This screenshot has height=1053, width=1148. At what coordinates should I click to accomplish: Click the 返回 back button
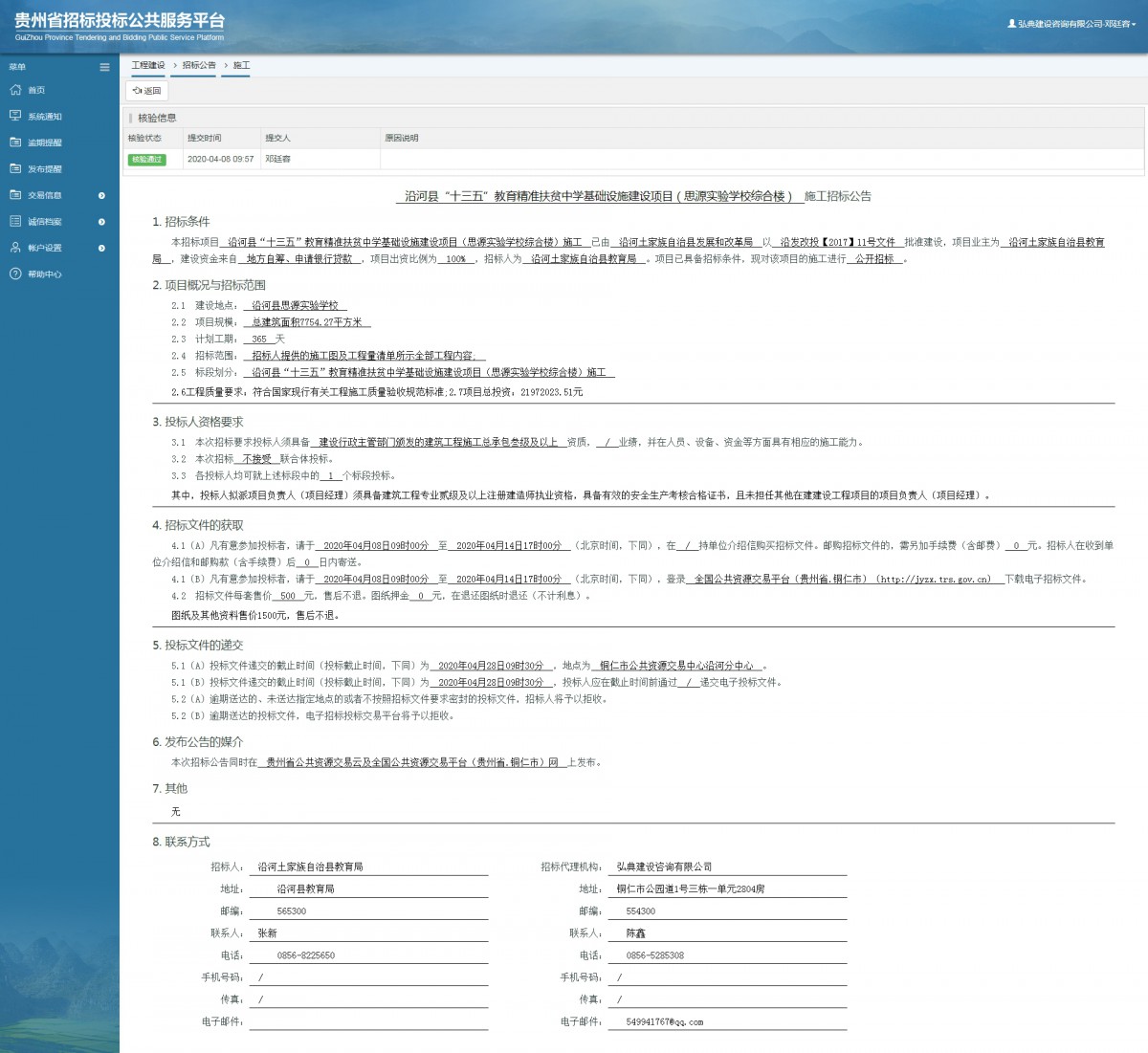coord(147,91)
